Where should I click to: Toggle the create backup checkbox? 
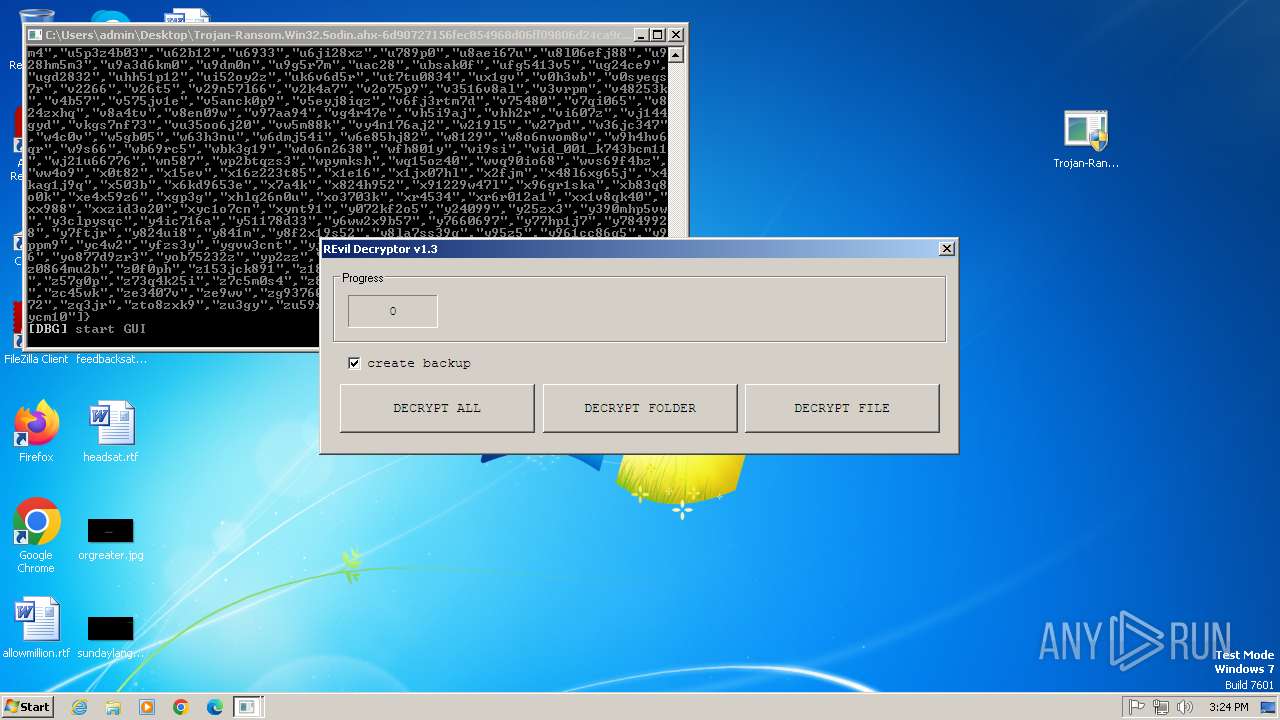(354, 363)
